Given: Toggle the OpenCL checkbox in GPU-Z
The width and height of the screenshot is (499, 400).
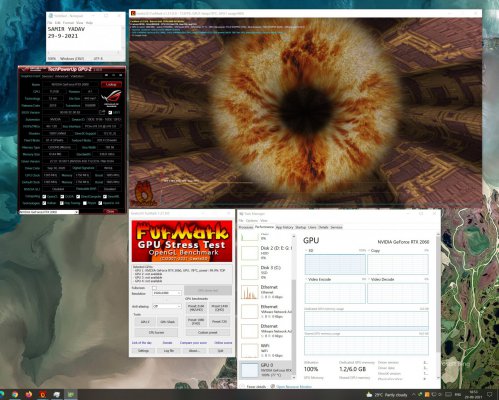Looking at the screenshot, I should click(44, 197).
